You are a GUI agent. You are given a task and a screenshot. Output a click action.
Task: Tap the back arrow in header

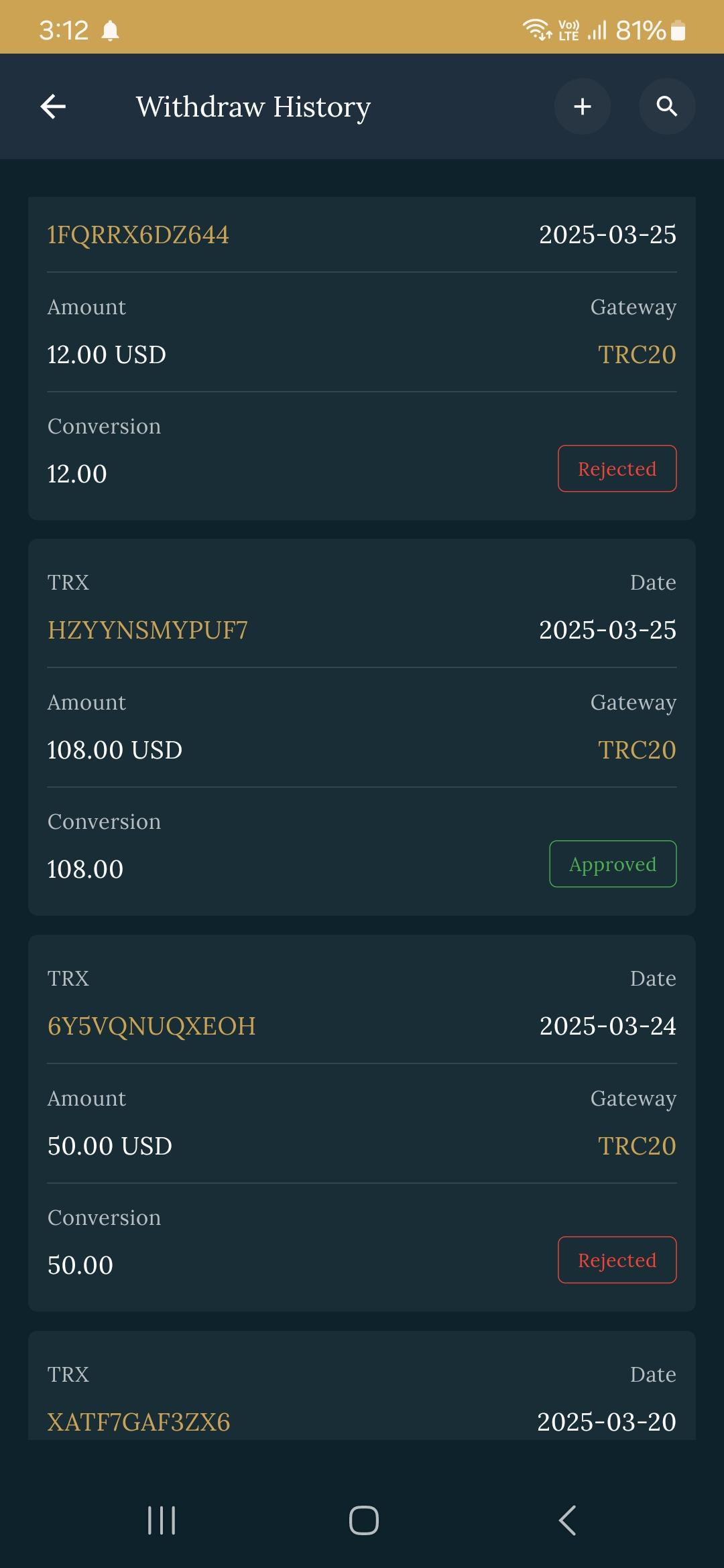point(53,107)
